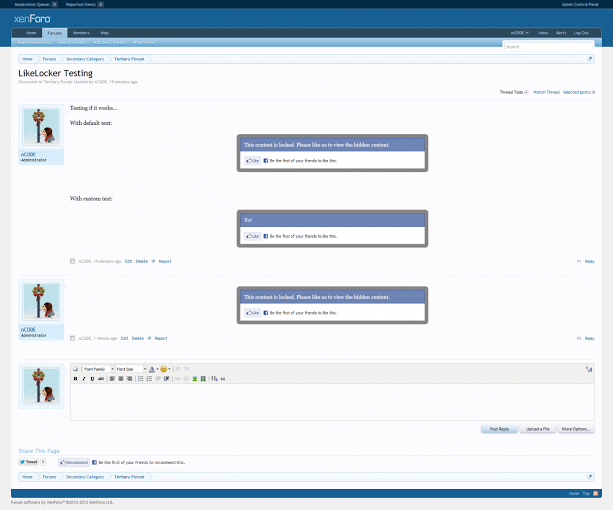Open the Members tab in navigation

(x=81, y=33)
